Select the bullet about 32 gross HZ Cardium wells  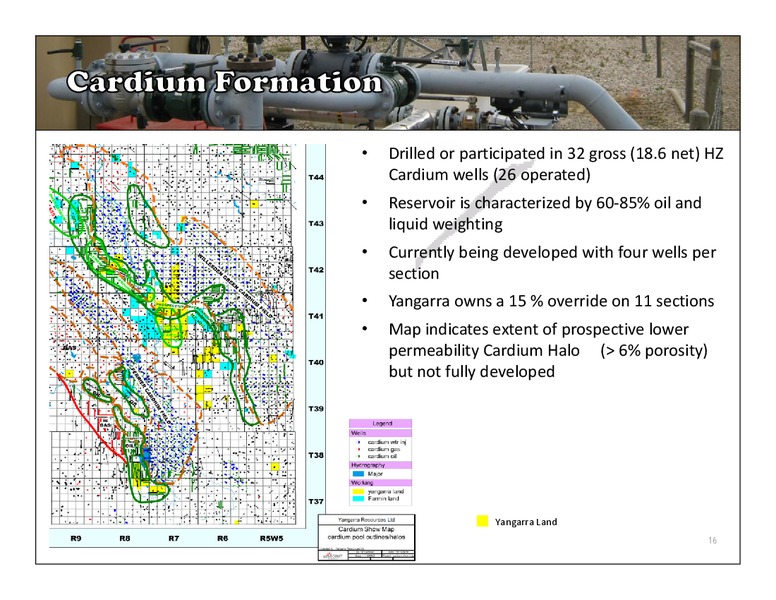tap(556, 164)
